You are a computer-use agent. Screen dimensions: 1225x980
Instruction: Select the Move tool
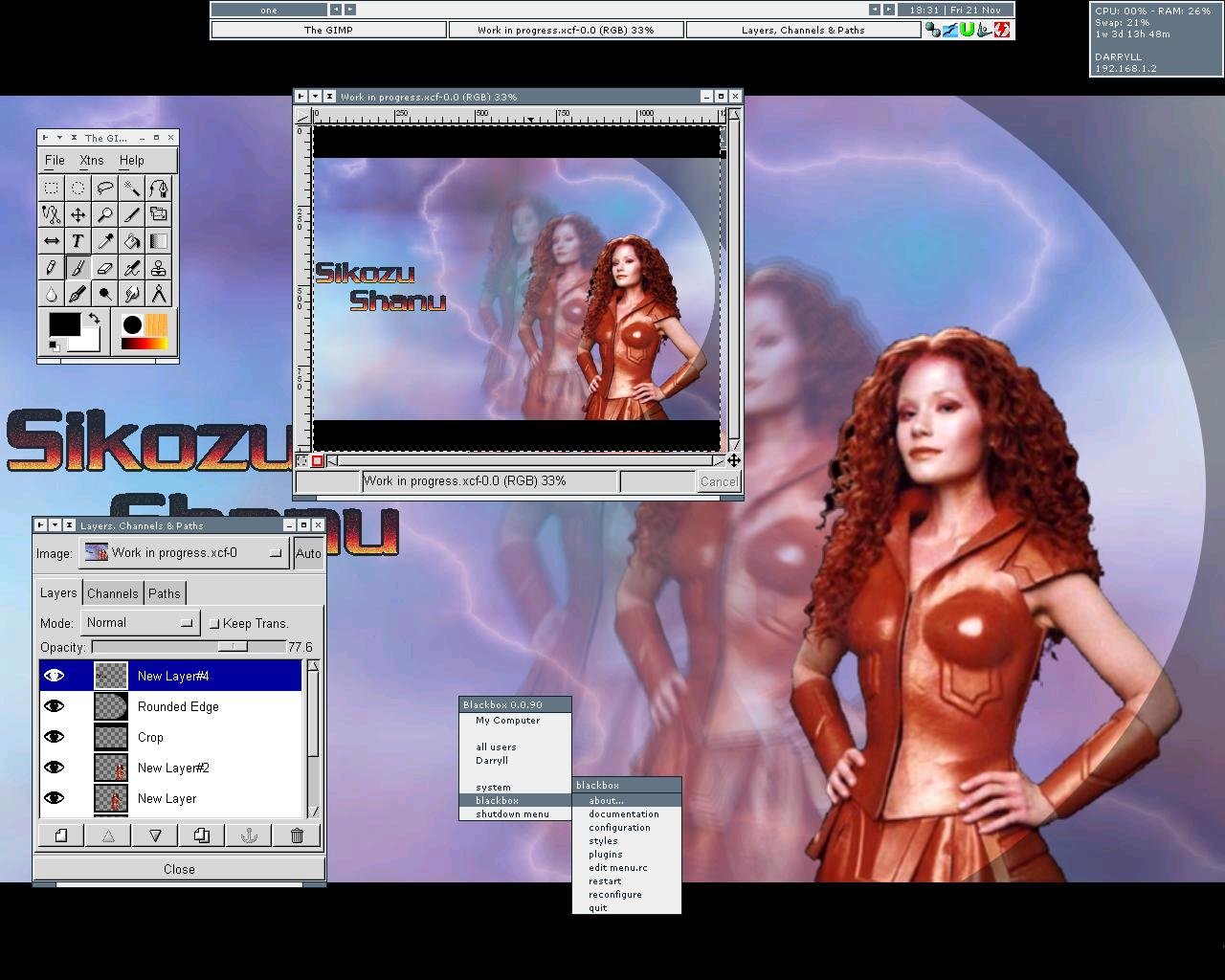[78, 214]
